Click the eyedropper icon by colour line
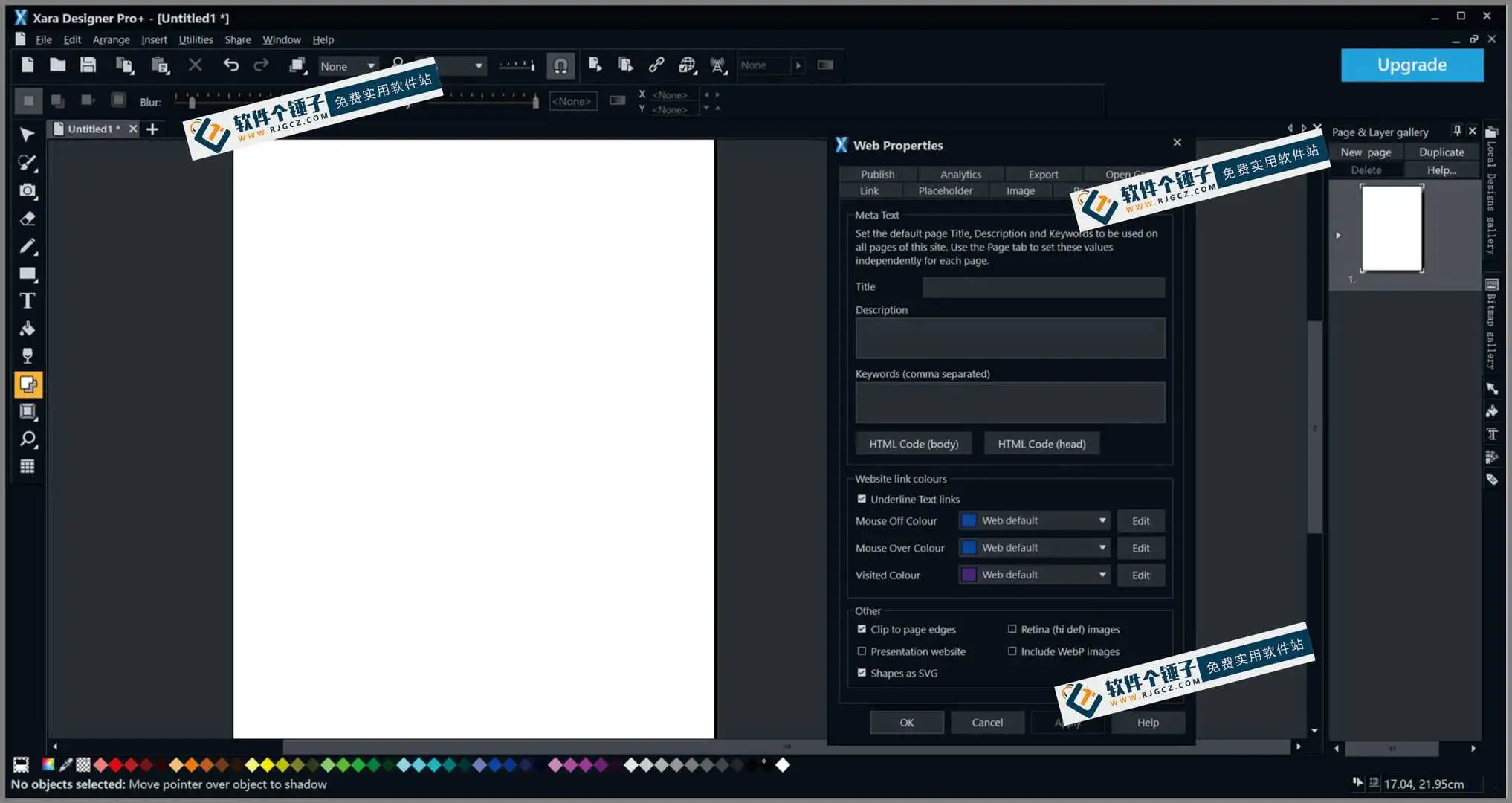The width and height of the screenshot is (1512, 803). [65, 764]
